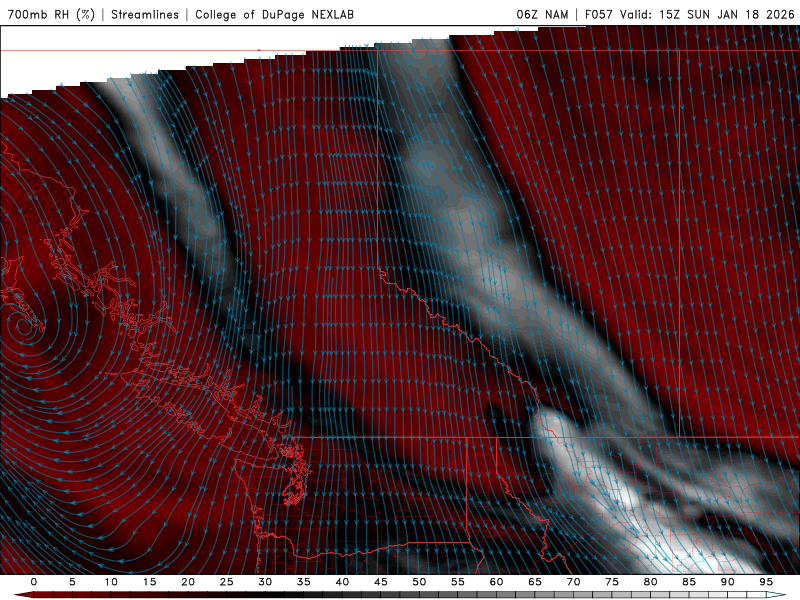
Task: Click the colorbar label "20"
Action: click(x=188, y=582)
